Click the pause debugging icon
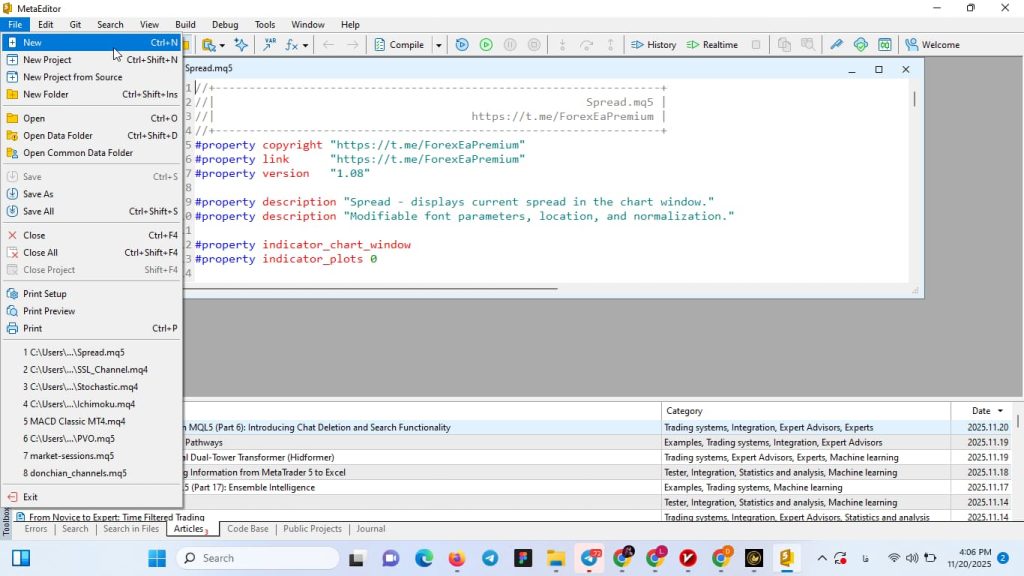The image size is (1024, 576). 510,44
